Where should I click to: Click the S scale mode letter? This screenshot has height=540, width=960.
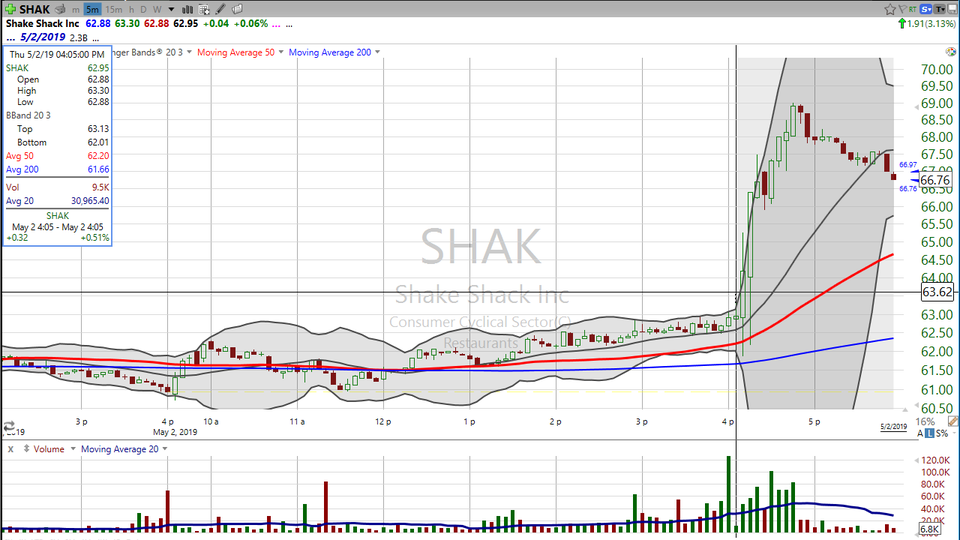coord(937,433)
